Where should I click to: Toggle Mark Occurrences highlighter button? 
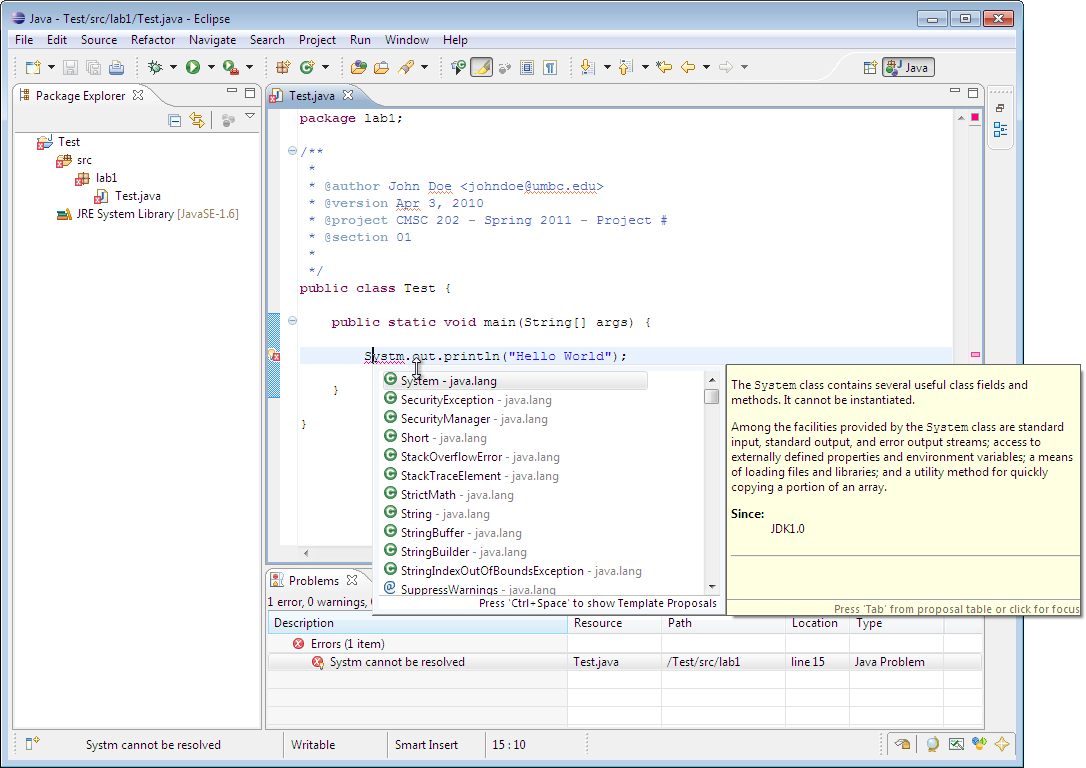tap(481, 67)
